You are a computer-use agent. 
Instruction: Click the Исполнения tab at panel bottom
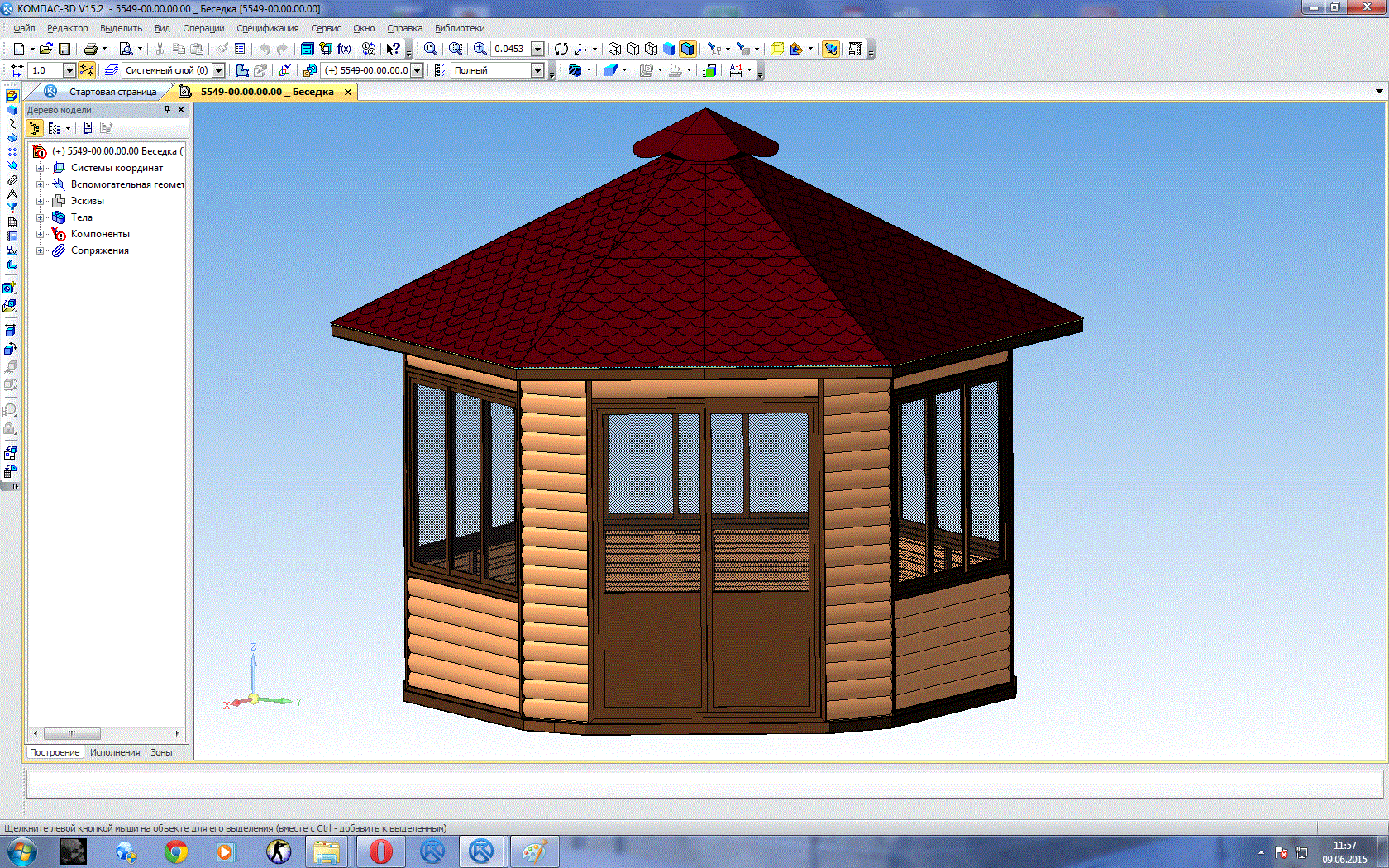click(x=115, y=752)
